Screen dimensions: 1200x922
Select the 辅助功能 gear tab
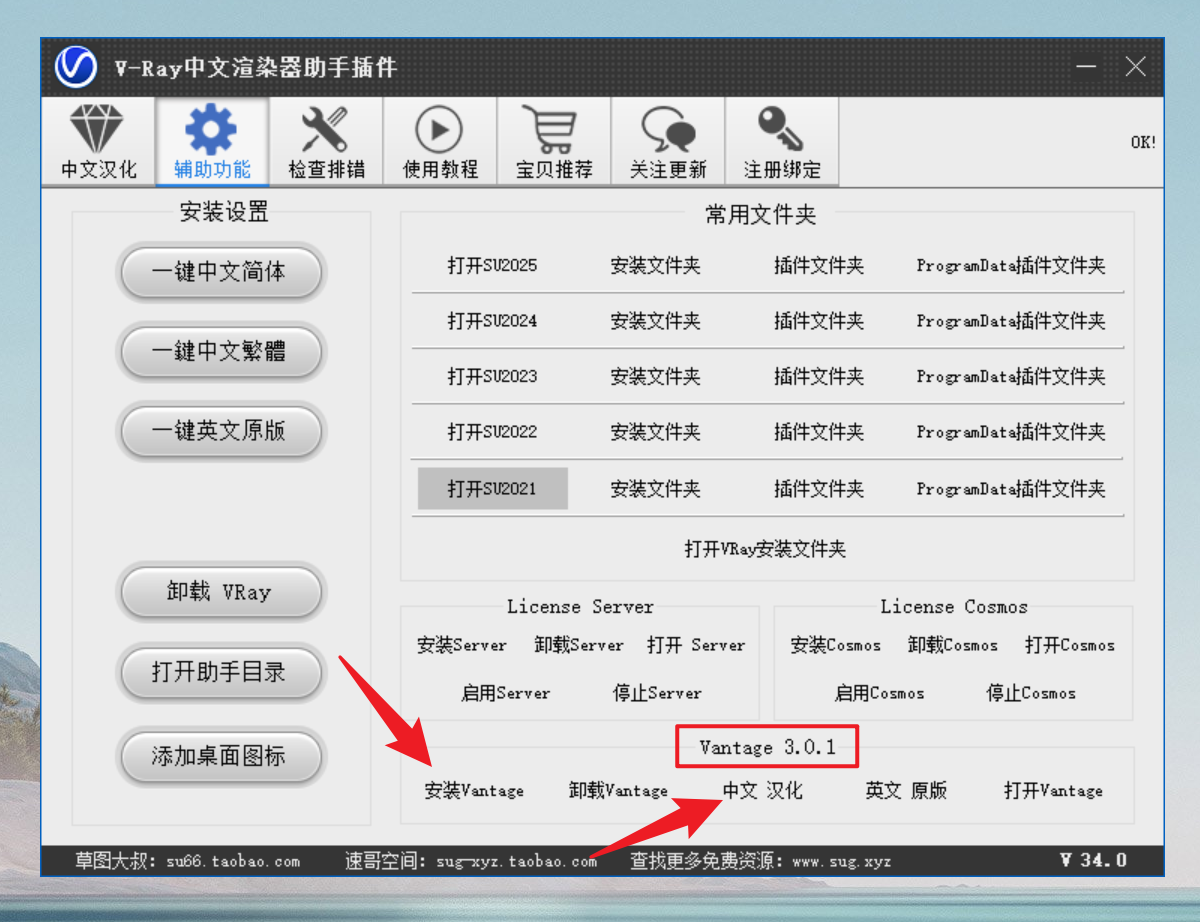[212, 142]
